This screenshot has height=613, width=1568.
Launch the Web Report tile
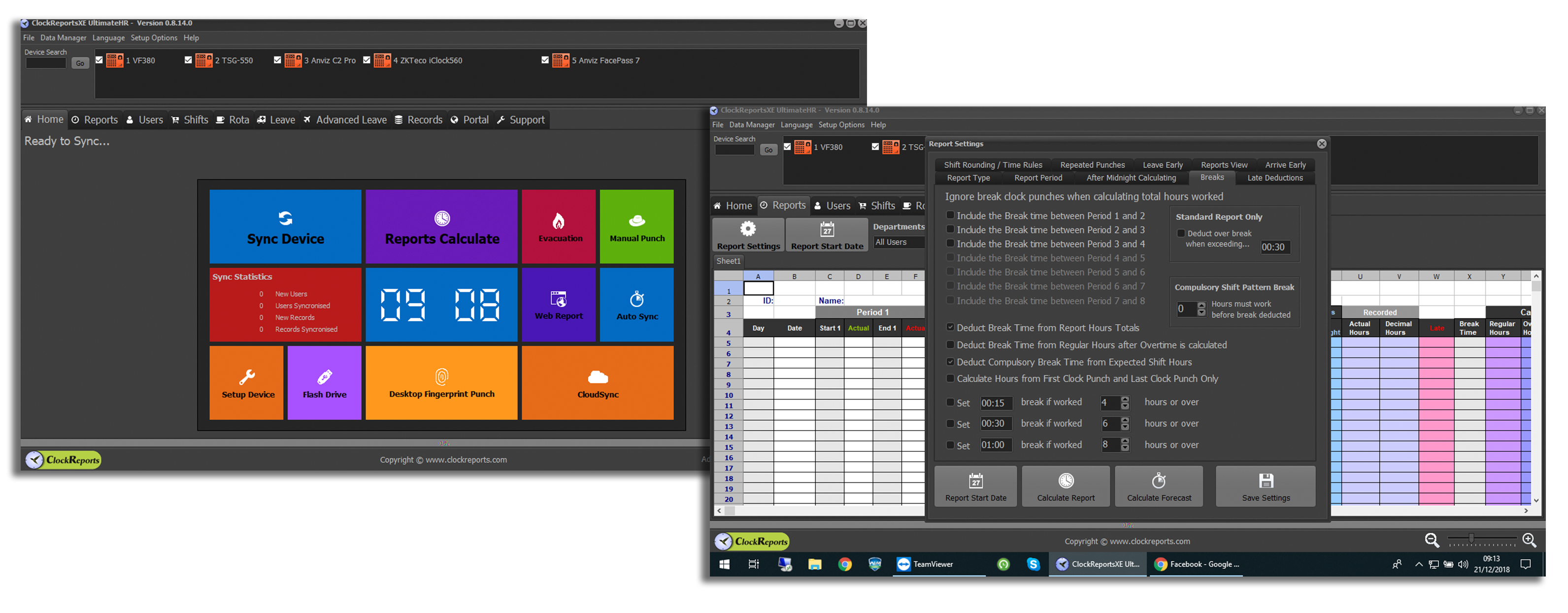(x=558, y=305)
